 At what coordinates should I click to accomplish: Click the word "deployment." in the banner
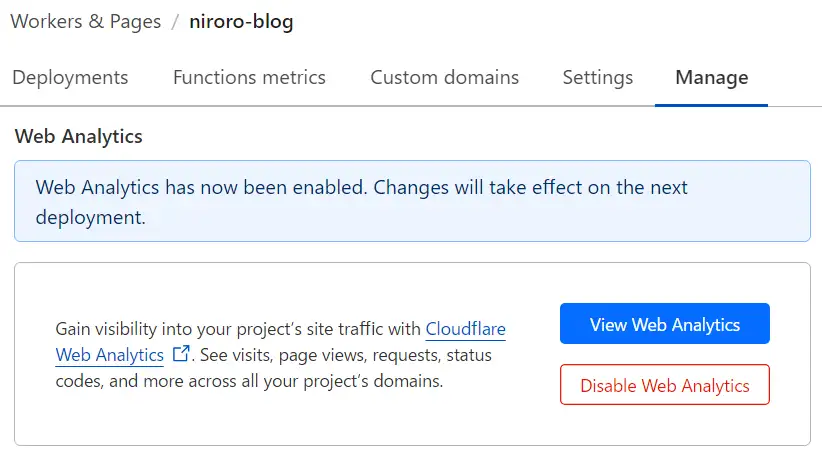[x=91, y=217]
